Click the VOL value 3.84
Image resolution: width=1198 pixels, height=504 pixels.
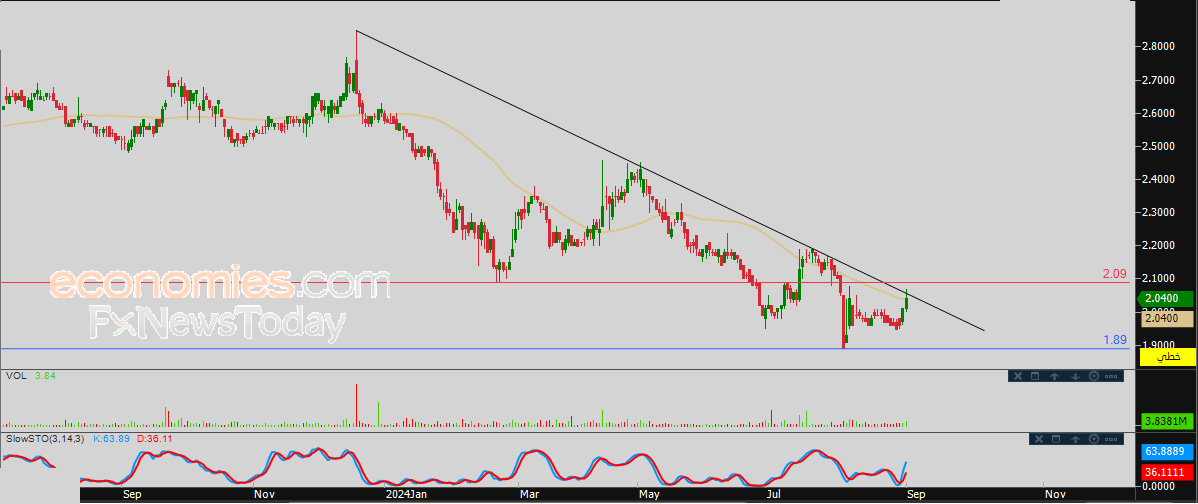[x=45, y=376]
